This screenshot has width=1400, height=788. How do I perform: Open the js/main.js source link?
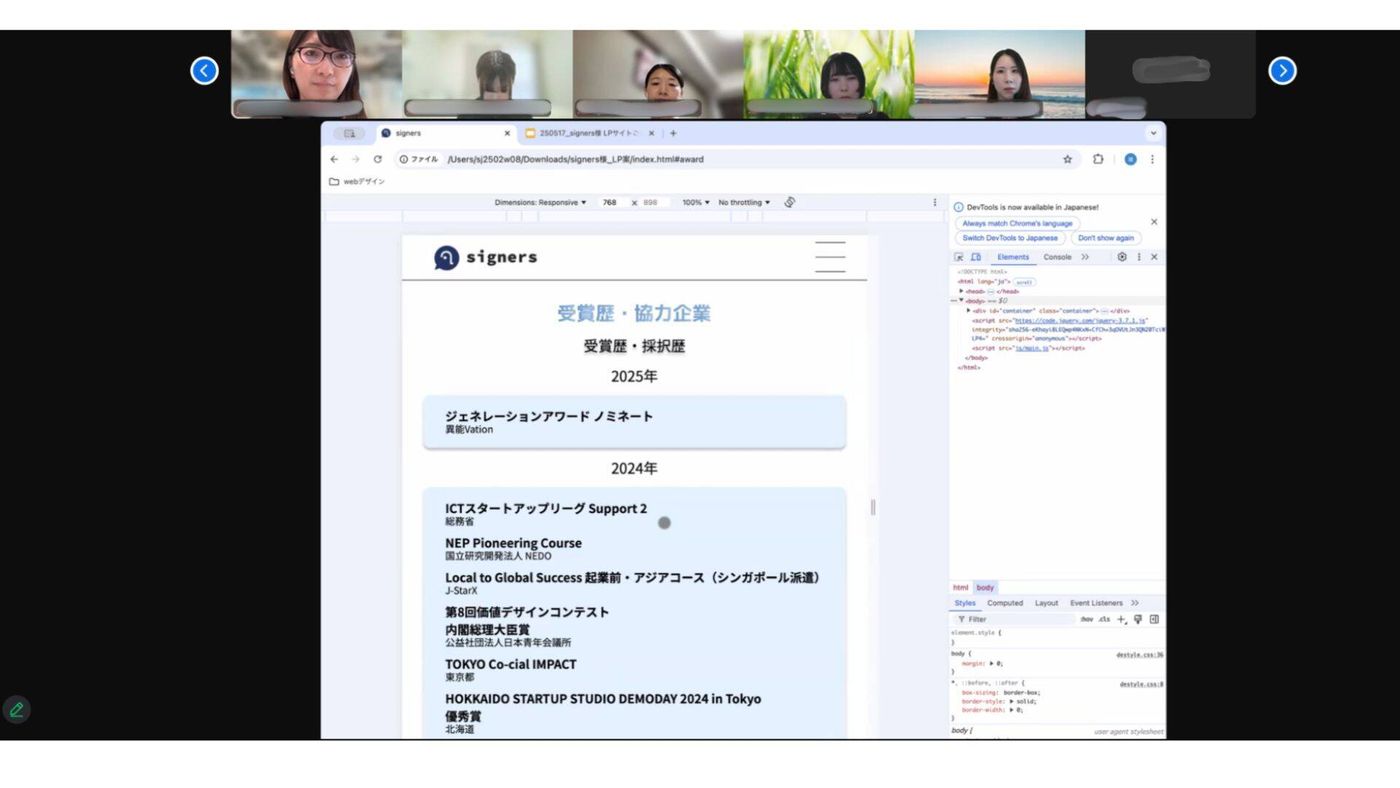(1032, 348)
